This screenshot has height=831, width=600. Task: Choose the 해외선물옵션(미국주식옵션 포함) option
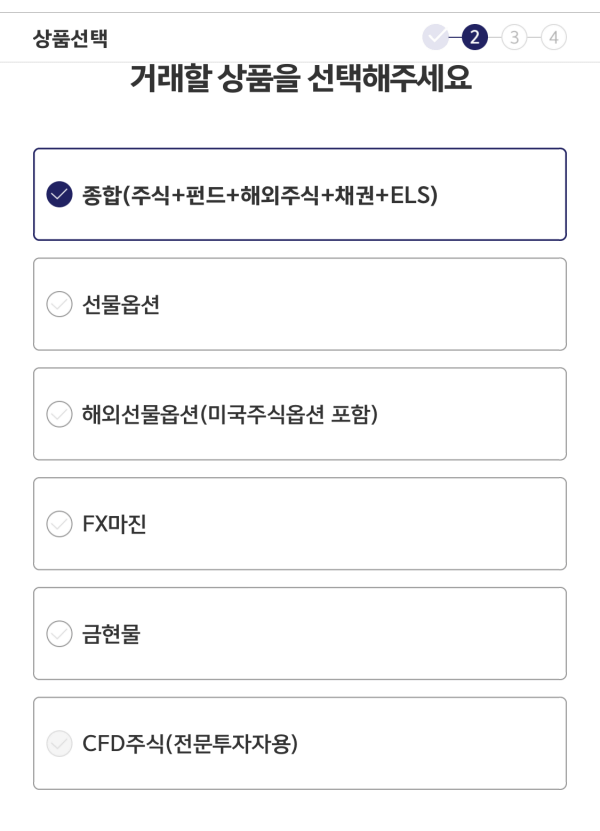click(300, 413)
